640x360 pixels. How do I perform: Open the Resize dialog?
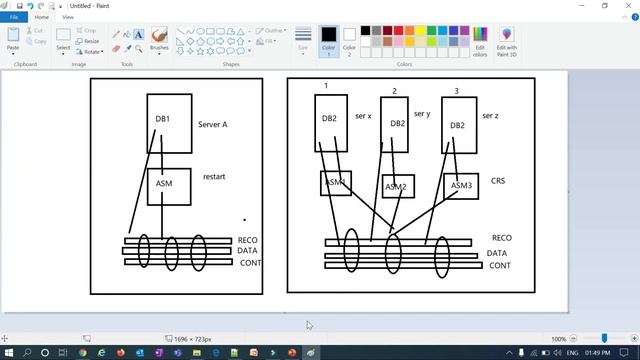[x=87, y=41]
